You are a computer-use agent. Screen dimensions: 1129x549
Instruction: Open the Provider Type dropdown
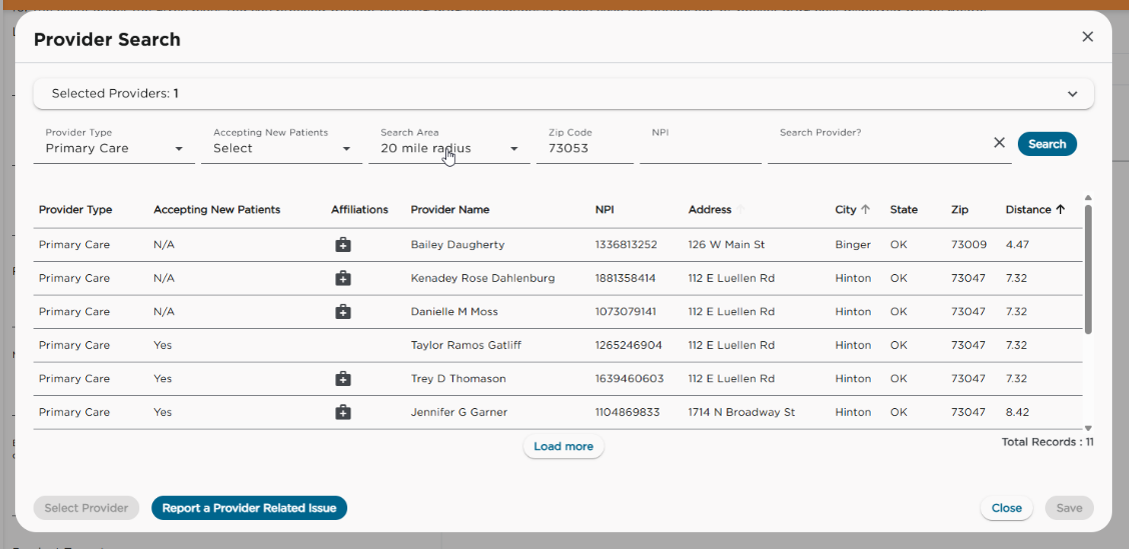pos(114,148)
